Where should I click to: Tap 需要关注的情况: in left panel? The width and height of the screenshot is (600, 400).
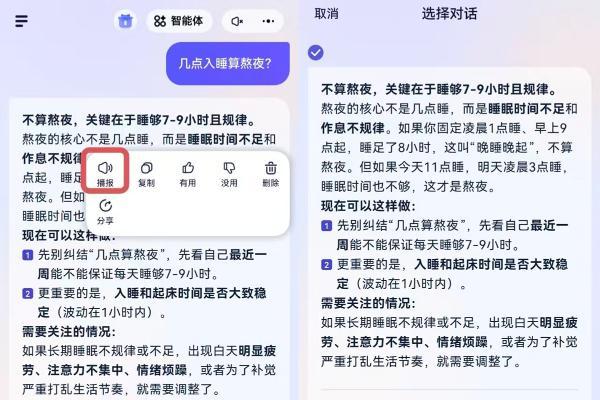click(x=69, y=331)
